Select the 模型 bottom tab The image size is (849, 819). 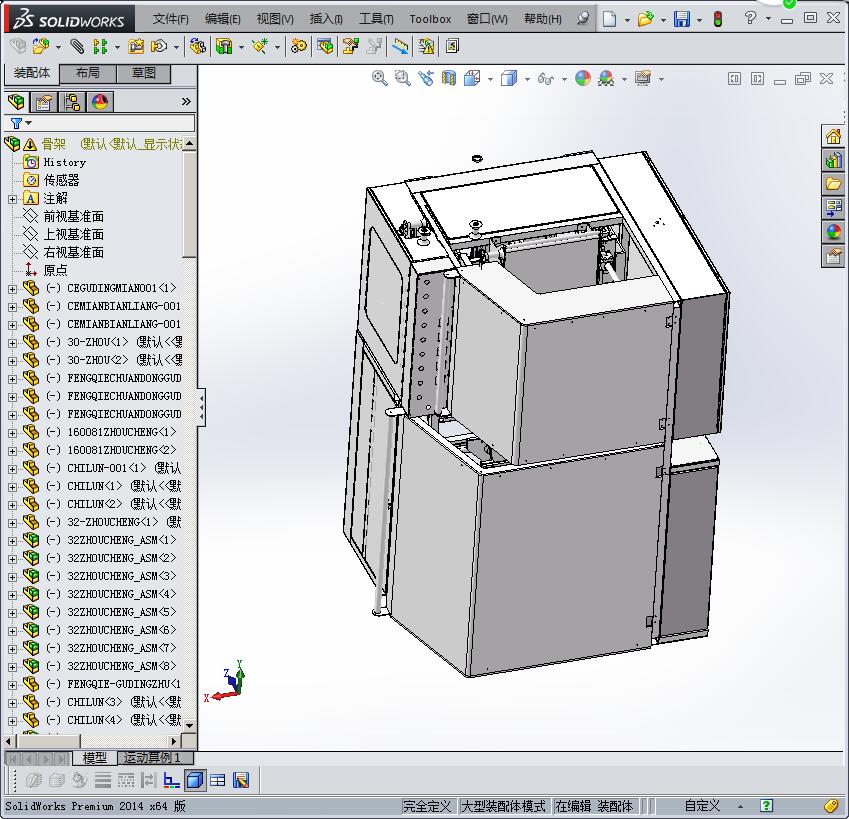pyautogui.click(x=94, y=758)
